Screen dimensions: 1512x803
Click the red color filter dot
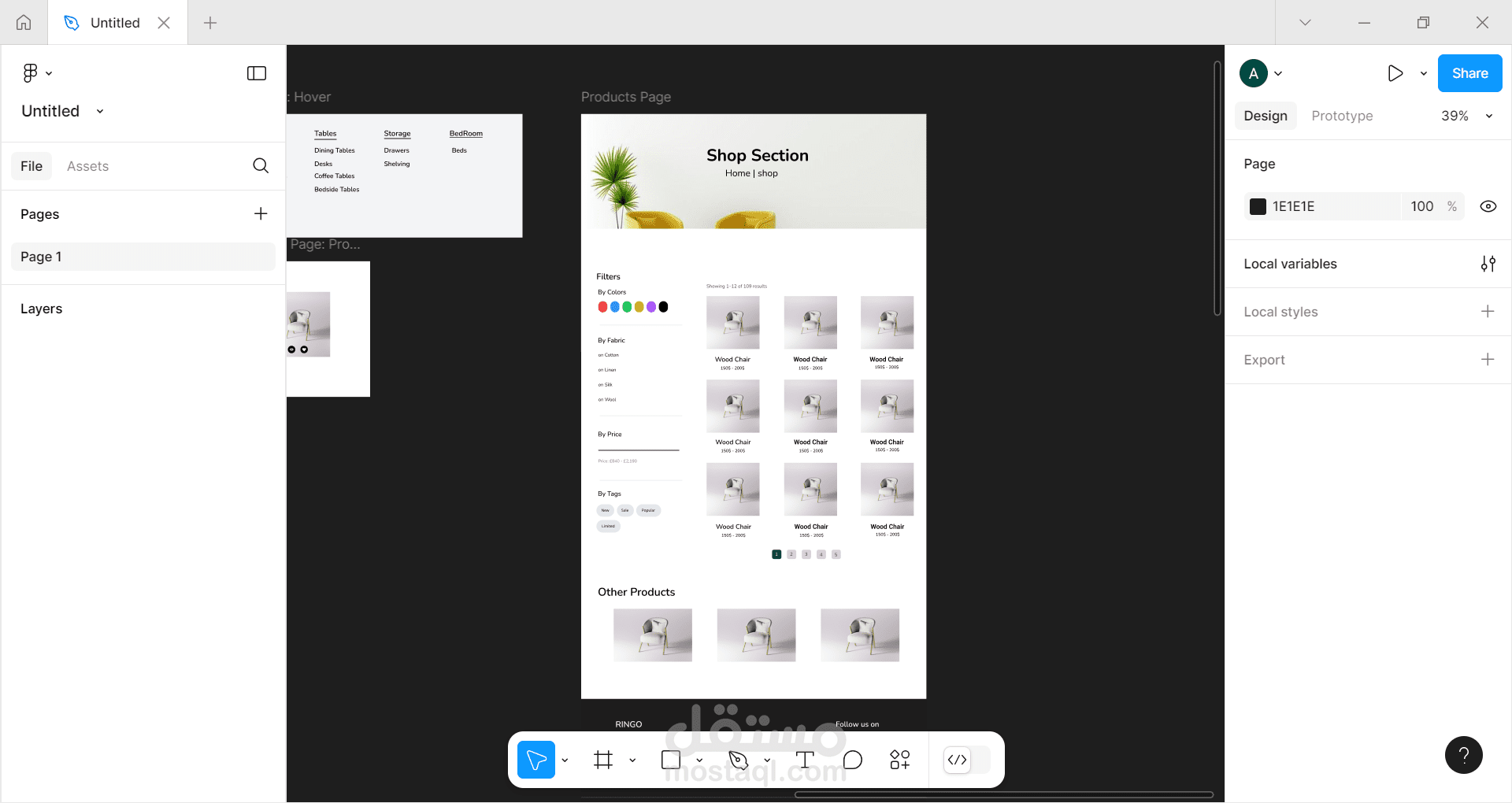[602, 307]
